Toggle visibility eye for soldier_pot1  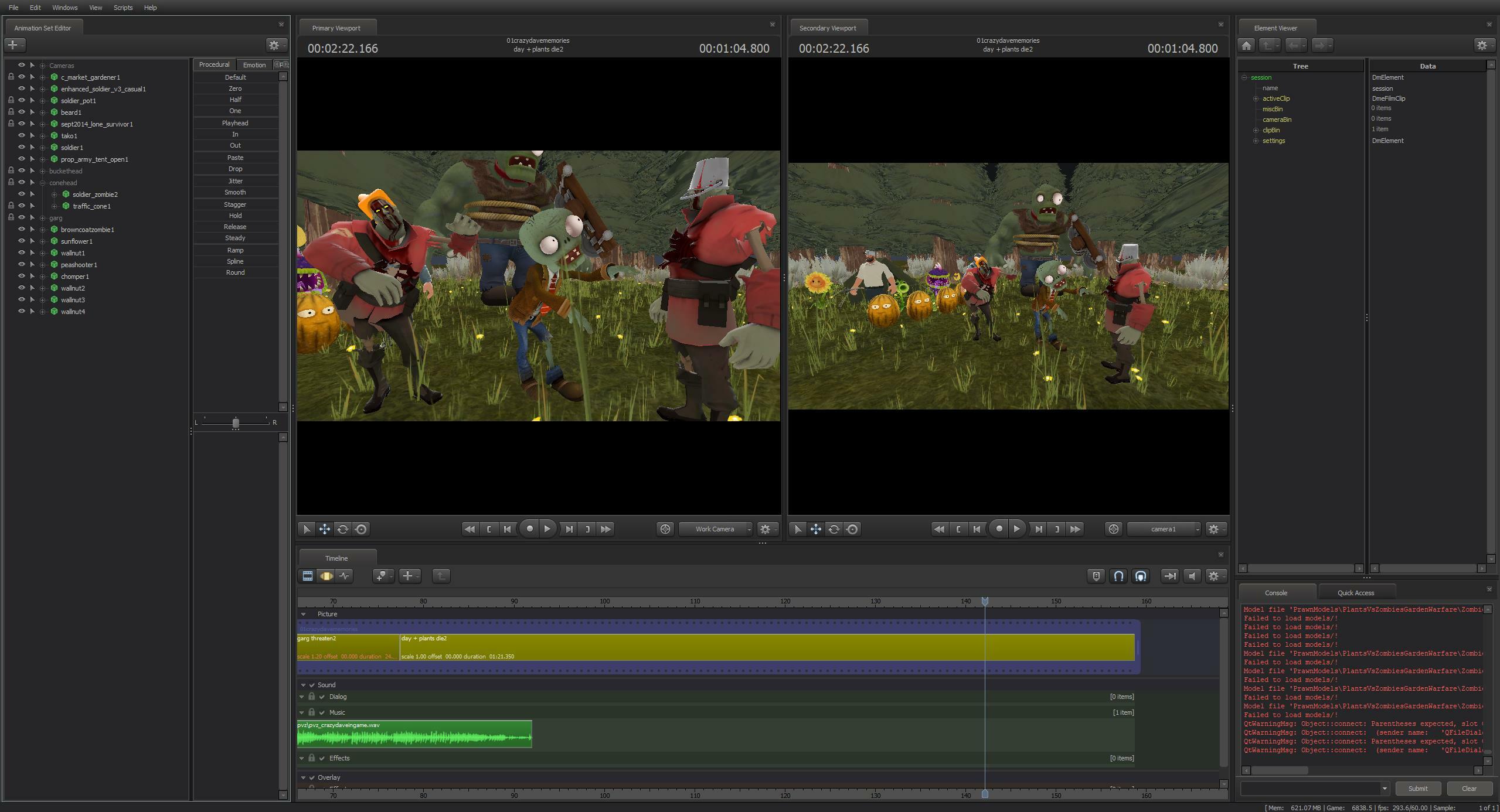pyautogui.click(x=22, y=100)
